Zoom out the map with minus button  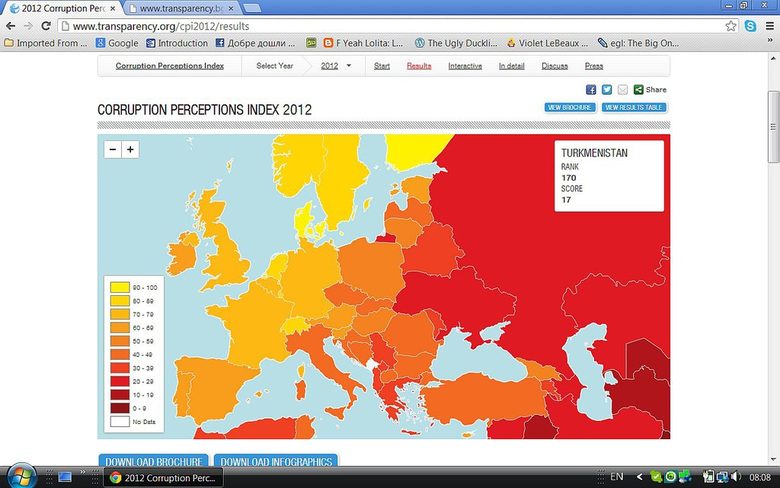pyautogui.click(x=113, y=149)
